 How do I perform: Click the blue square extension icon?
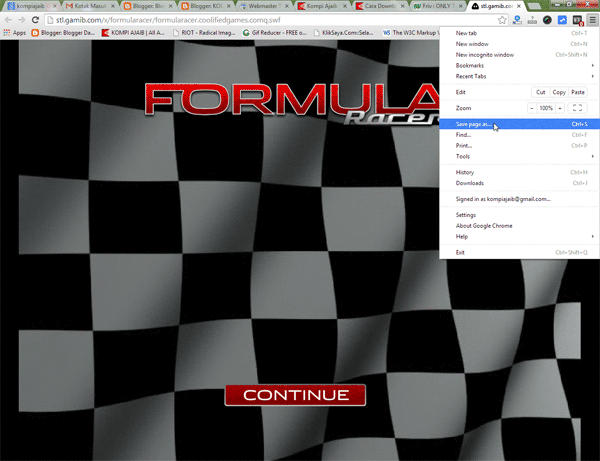(562, 20)
